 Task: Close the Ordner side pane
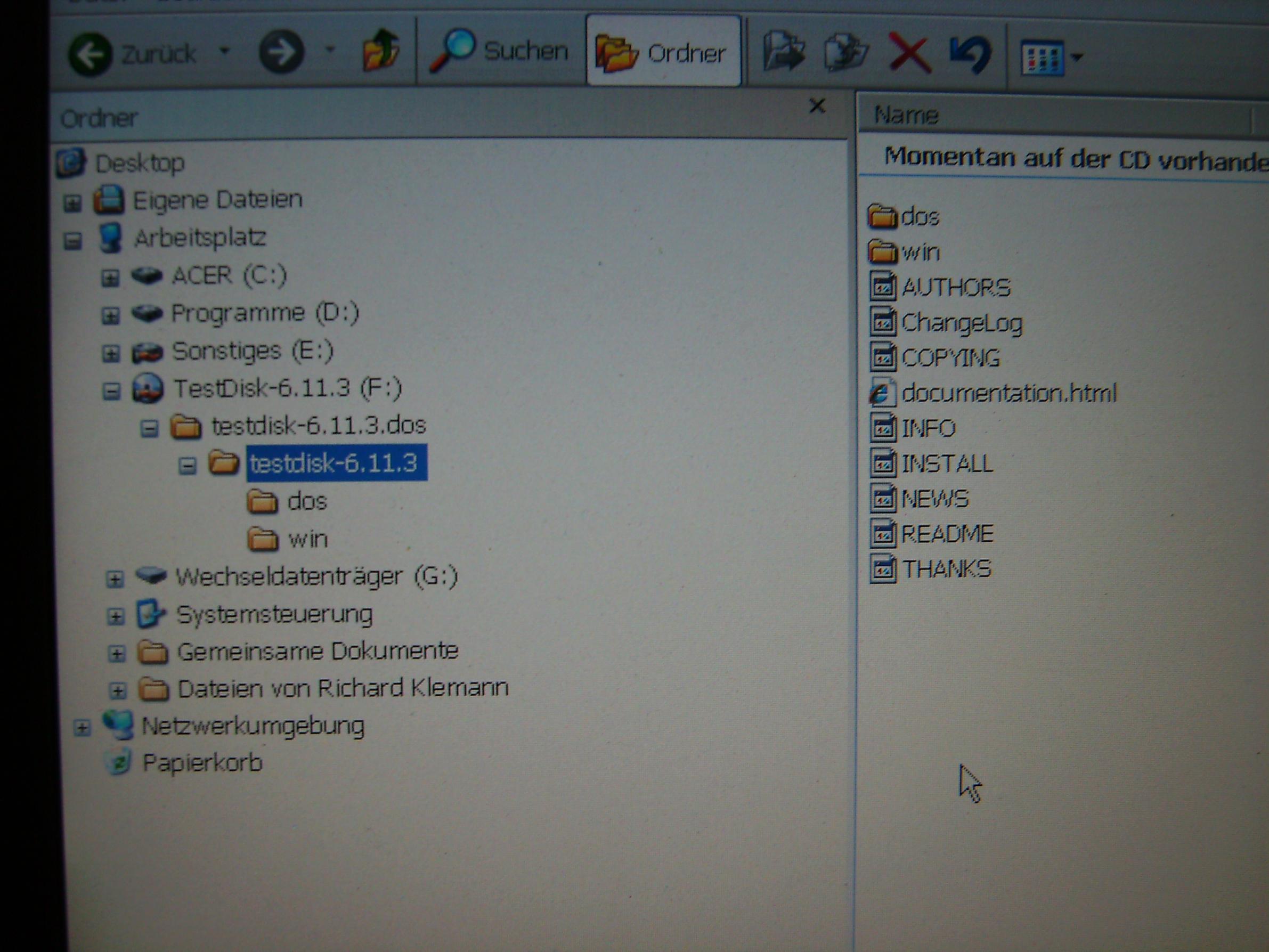click(x=817, y=105)
